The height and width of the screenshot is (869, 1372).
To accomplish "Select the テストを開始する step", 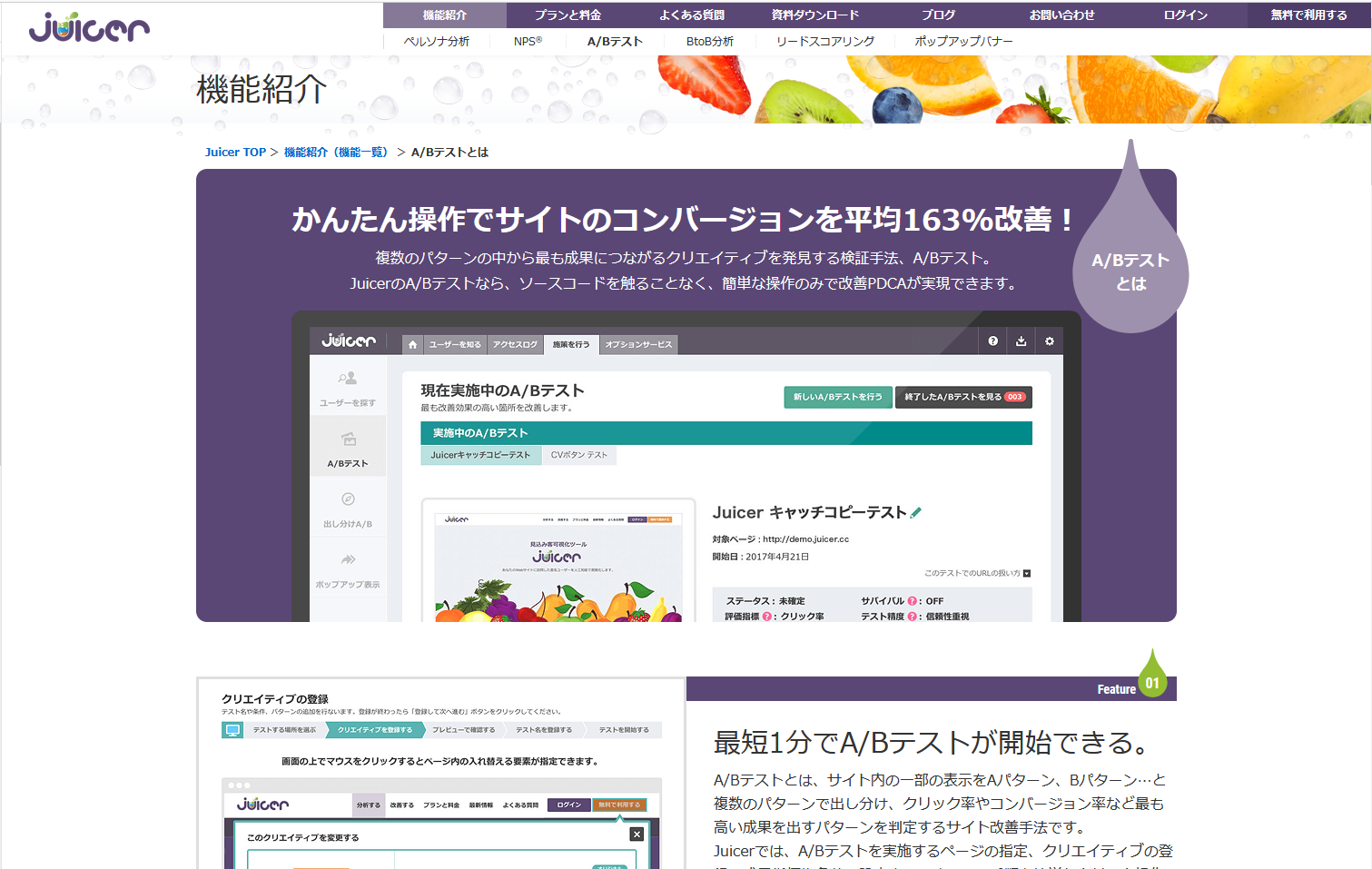I will point(624,730).
